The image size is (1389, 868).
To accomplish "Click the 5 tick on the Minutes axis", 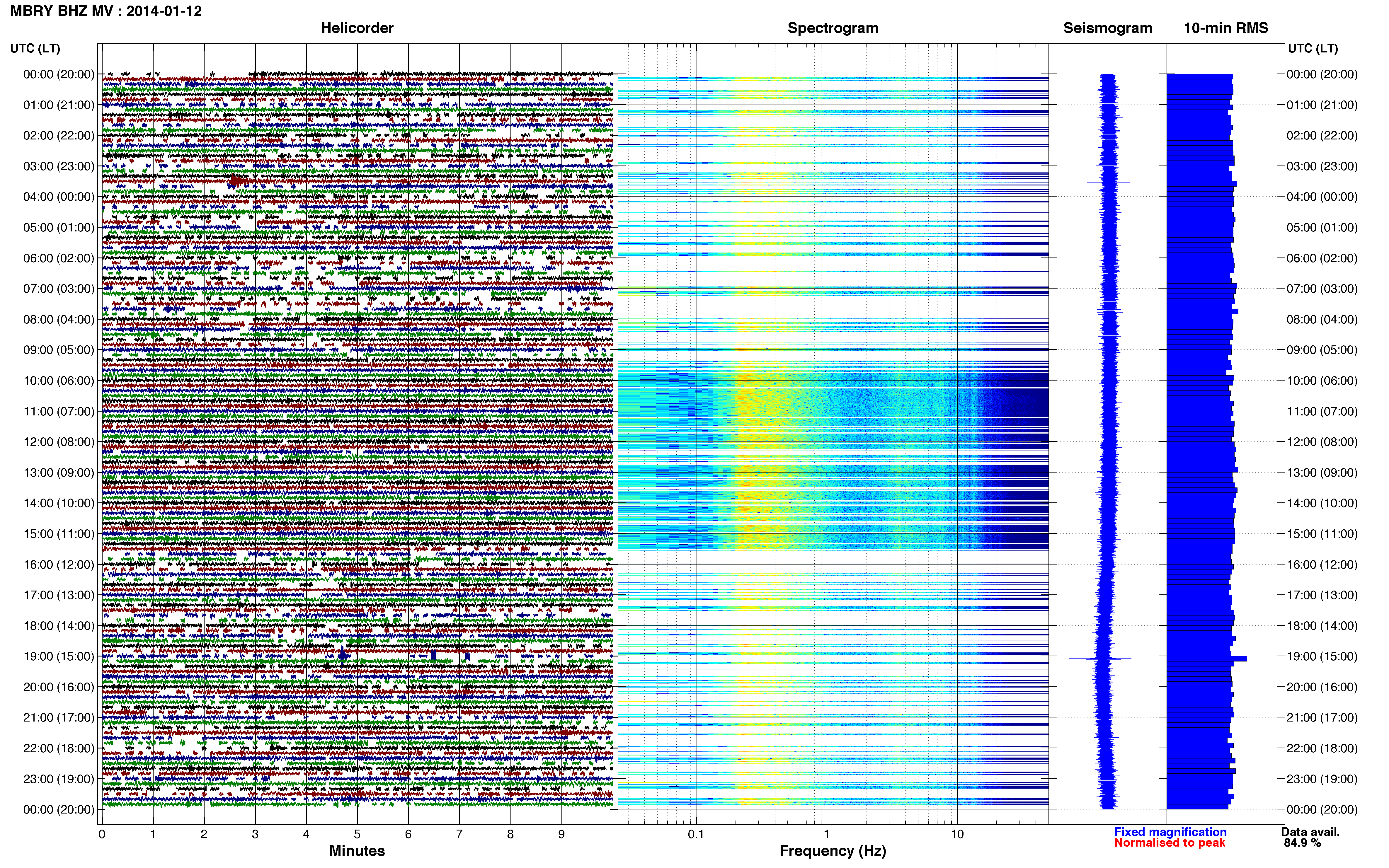I will point(357,835).
